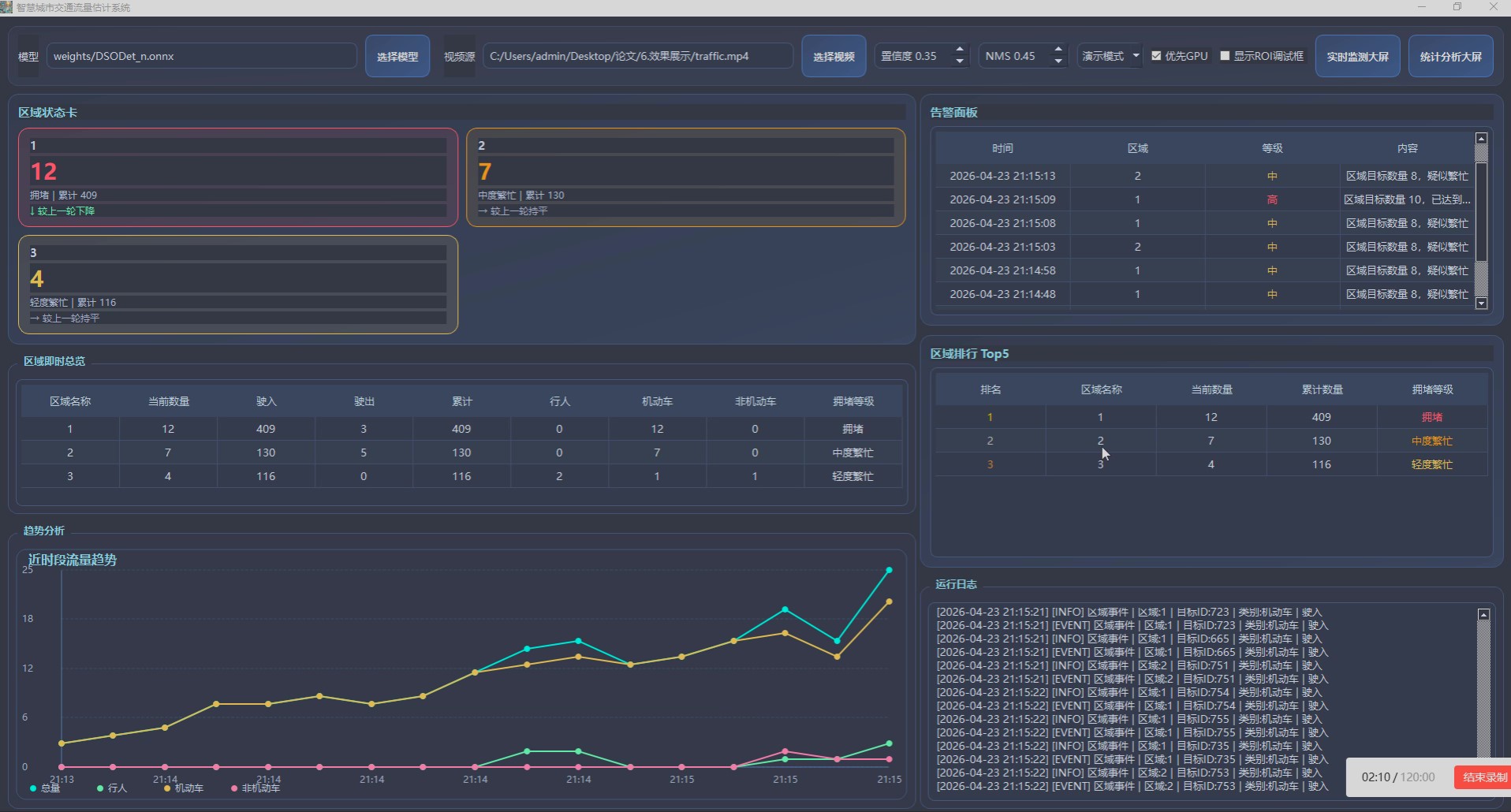
Task: Select alarm row at 2026-04-23 21:15:13
Action: point(1205,176)
